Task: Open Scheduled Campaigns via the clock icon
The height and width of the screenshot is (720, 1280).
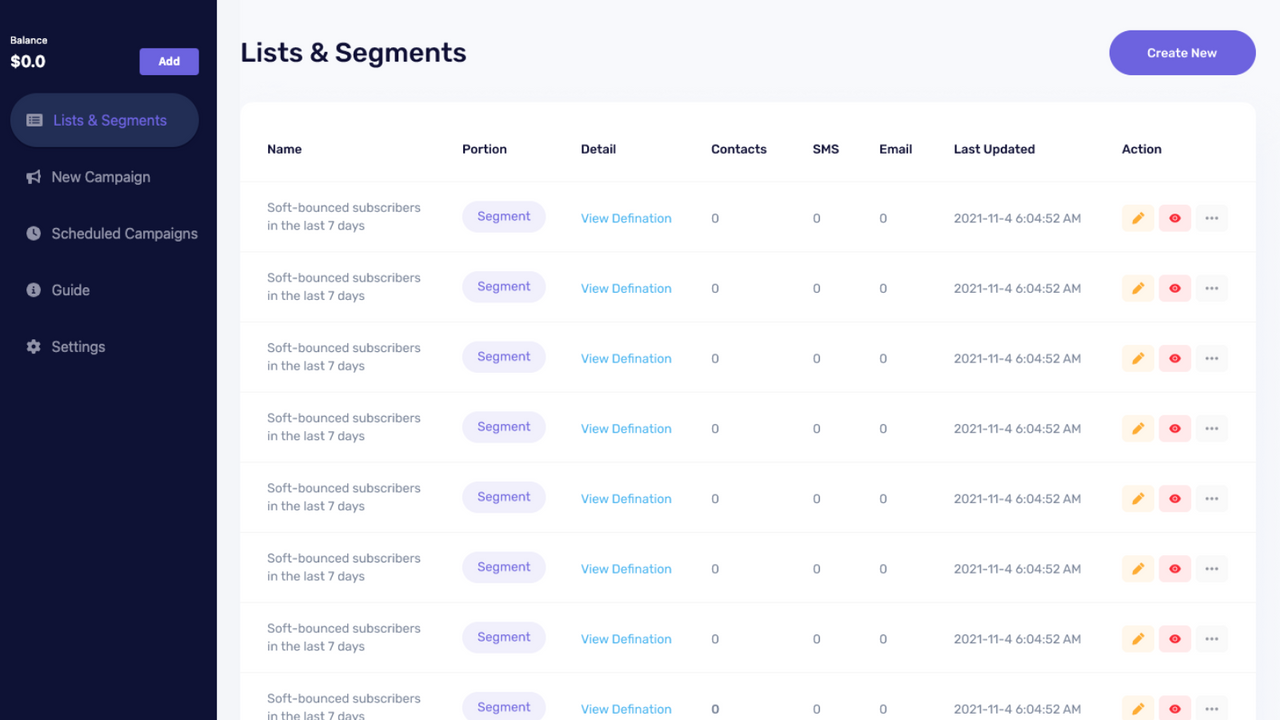Action: [33, 233]
